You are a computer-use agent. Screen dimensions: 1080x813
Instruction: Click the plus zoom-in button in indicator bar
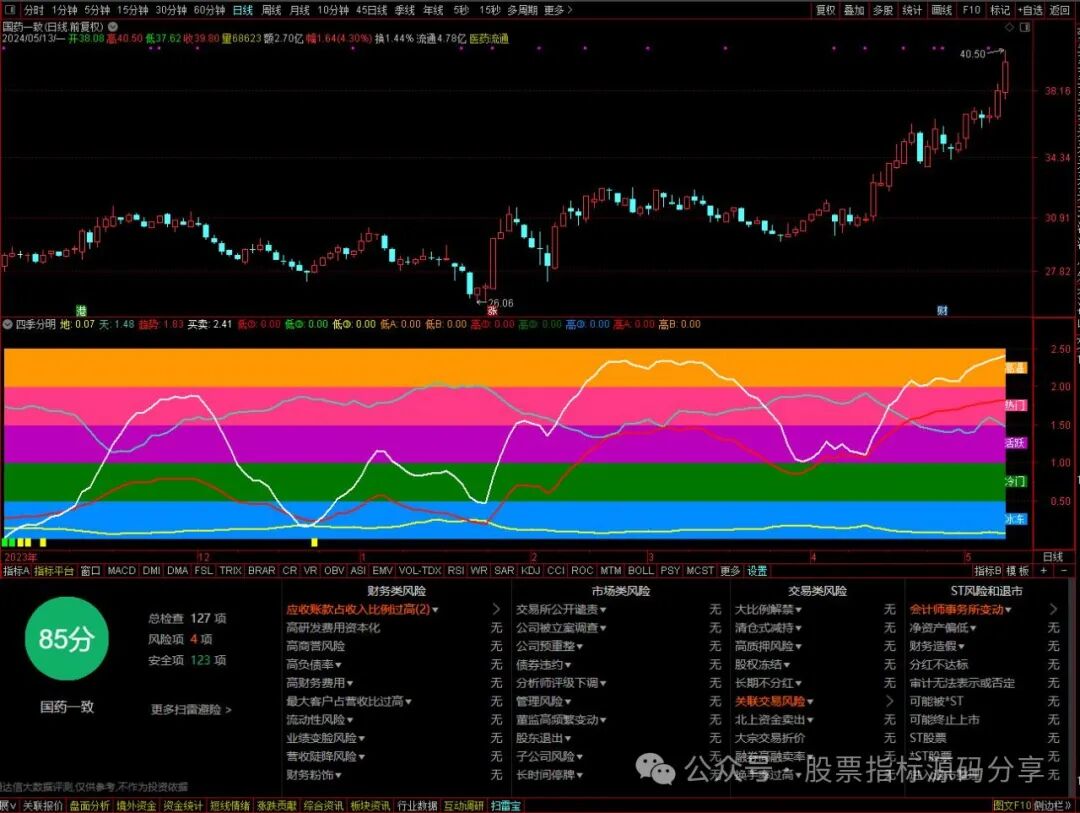click(1043, 570)
